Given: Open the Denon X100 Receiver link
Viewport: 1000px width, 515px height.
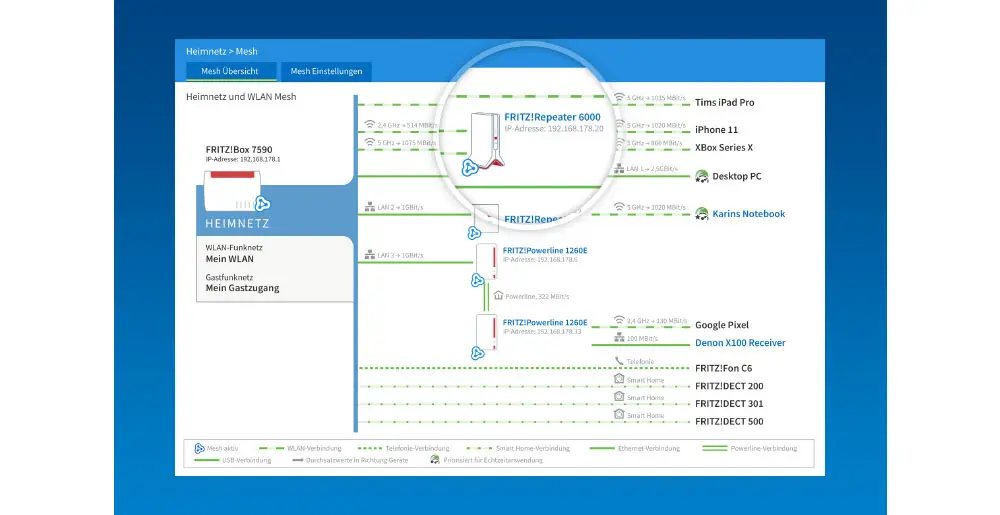Looking at the screenshot, I should 740,343.
